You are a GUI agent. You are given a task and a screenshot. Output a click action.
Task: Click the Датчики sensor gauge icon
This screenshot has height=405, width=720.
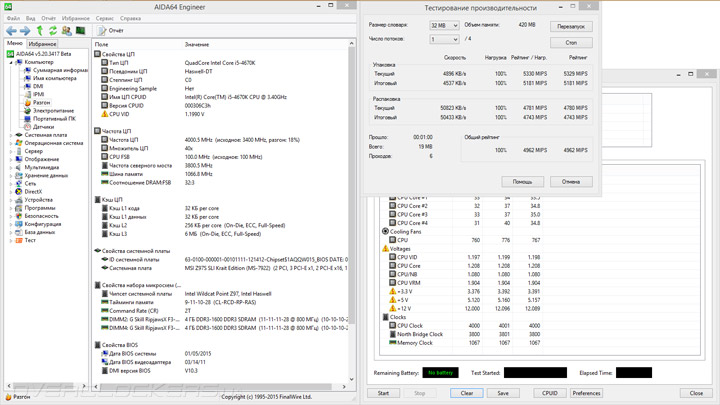pyautogui.click(x=28, y=127)
